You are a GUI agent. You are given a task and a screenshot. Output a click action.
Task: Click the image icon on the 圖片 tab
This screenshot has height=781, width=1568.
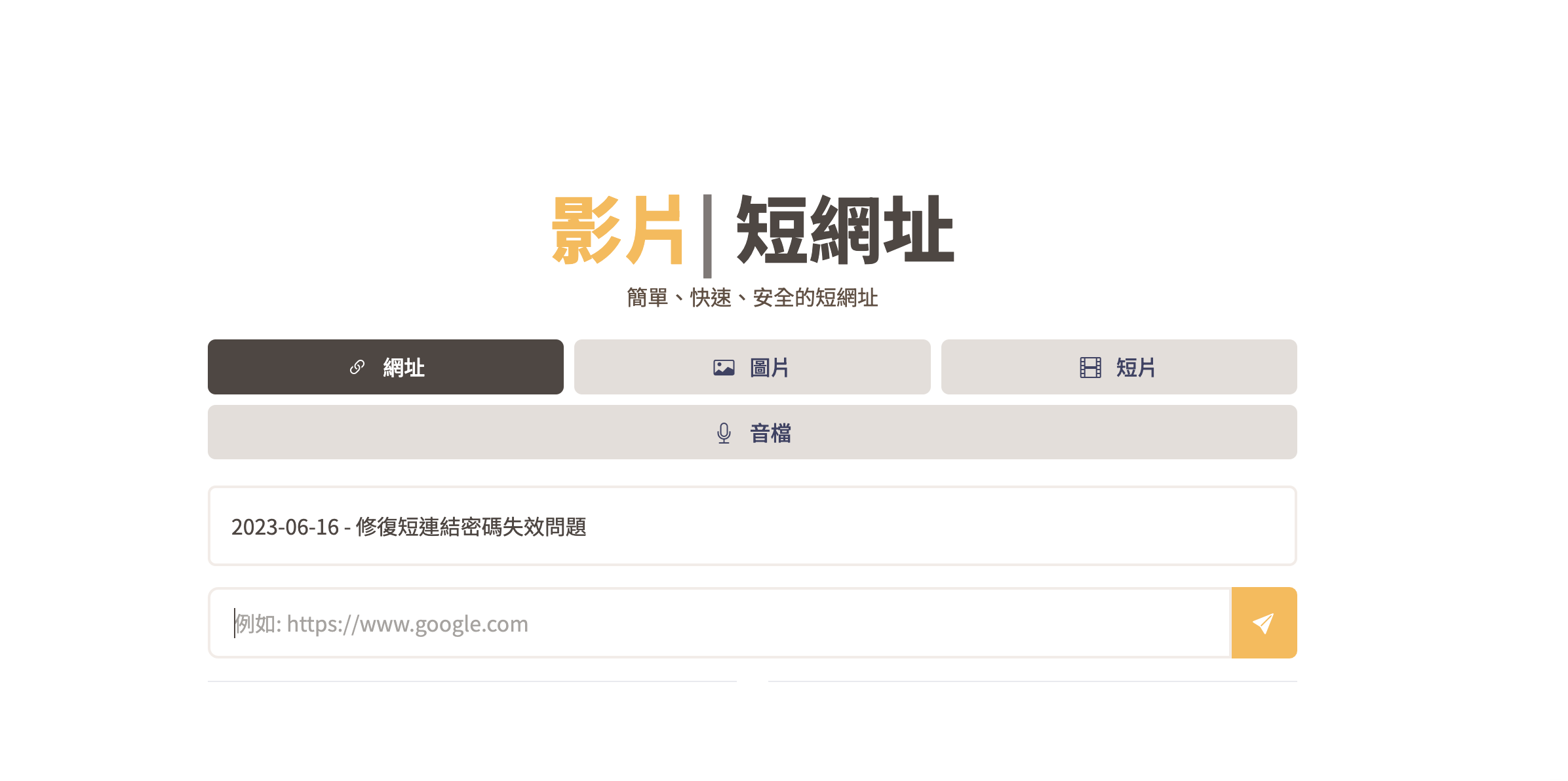click(x=723, y=367)
